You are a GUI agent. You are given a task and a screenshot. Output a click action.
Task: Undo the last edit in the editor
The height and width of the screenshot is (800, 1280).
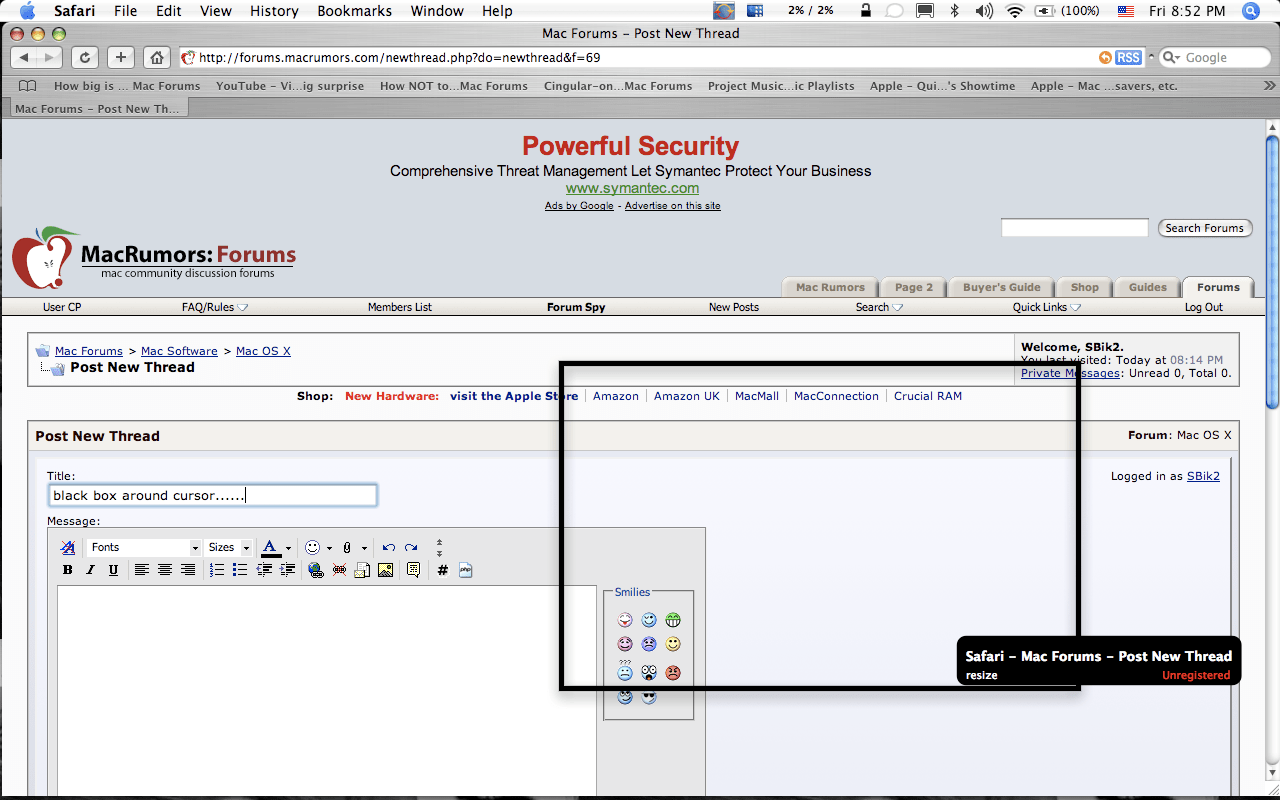[388, 547]
